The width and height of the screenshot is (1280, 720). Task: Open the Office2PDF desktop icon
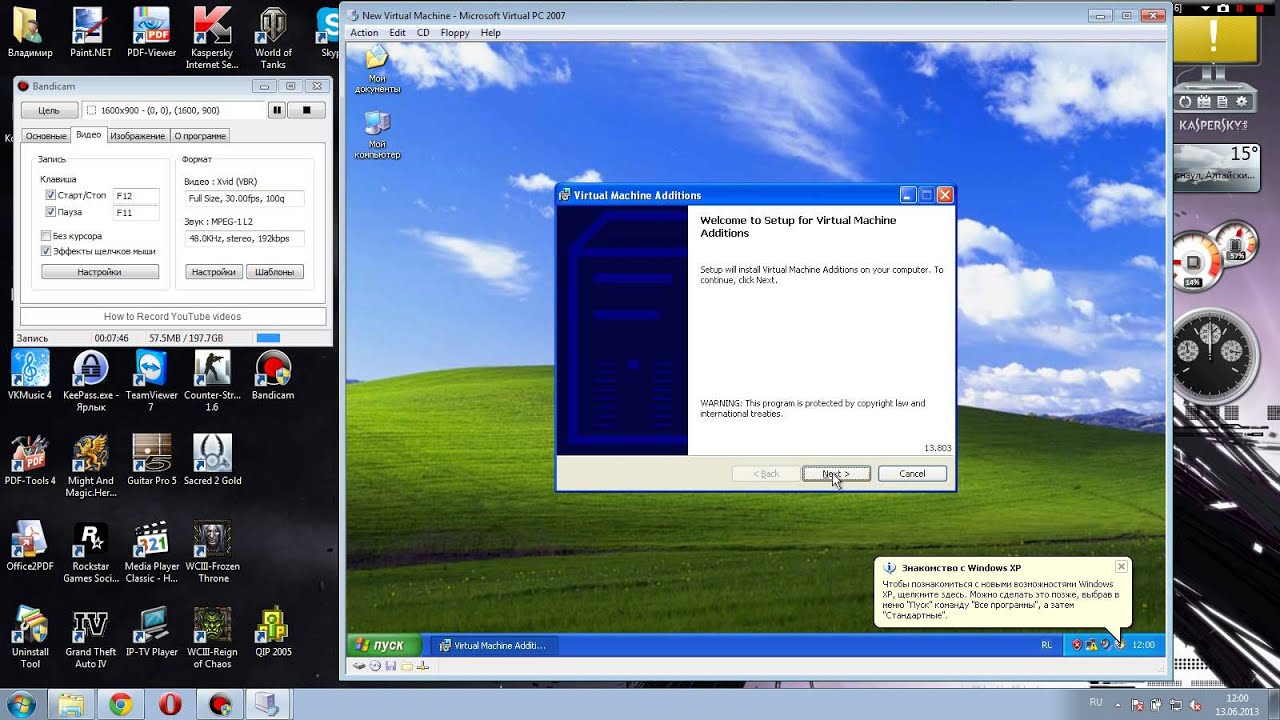tap(30, 545)
